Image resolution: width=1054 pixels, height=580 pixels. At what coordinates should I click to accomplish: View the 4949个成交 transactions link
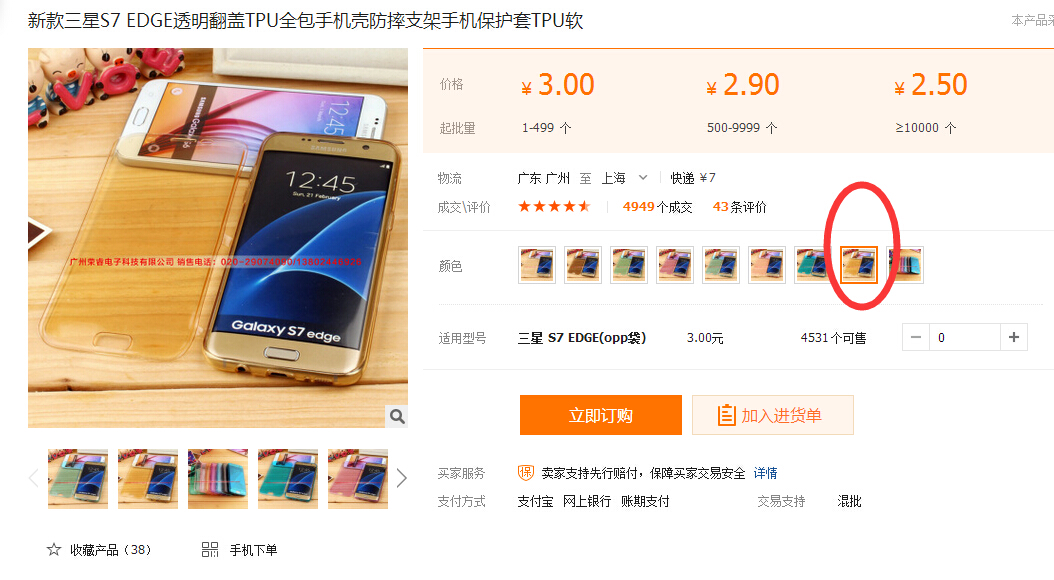click(x=657, y=207)
